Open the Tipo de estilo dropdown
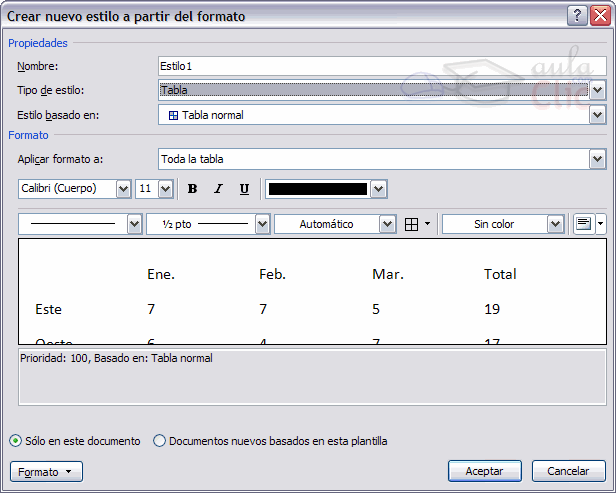The image size is (616, 493). coord(598,90)
